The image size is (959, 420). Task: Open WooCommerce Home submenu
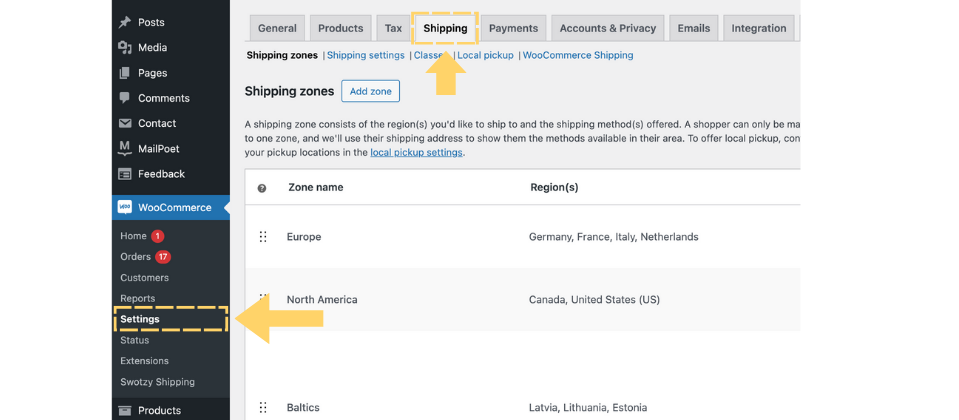pyautogui.click(x=133, y=236)
